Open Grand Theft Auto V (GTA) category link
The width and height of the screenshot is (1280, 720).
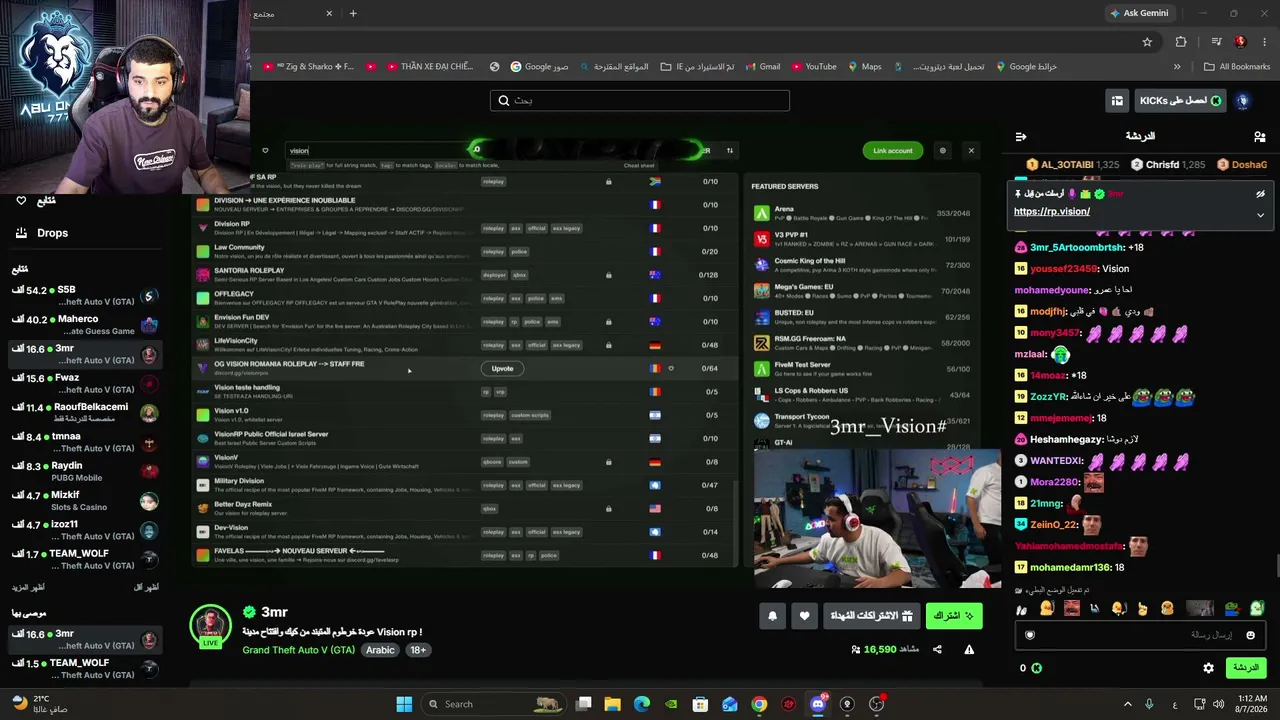pyautogui.click(x=298, y=650)
